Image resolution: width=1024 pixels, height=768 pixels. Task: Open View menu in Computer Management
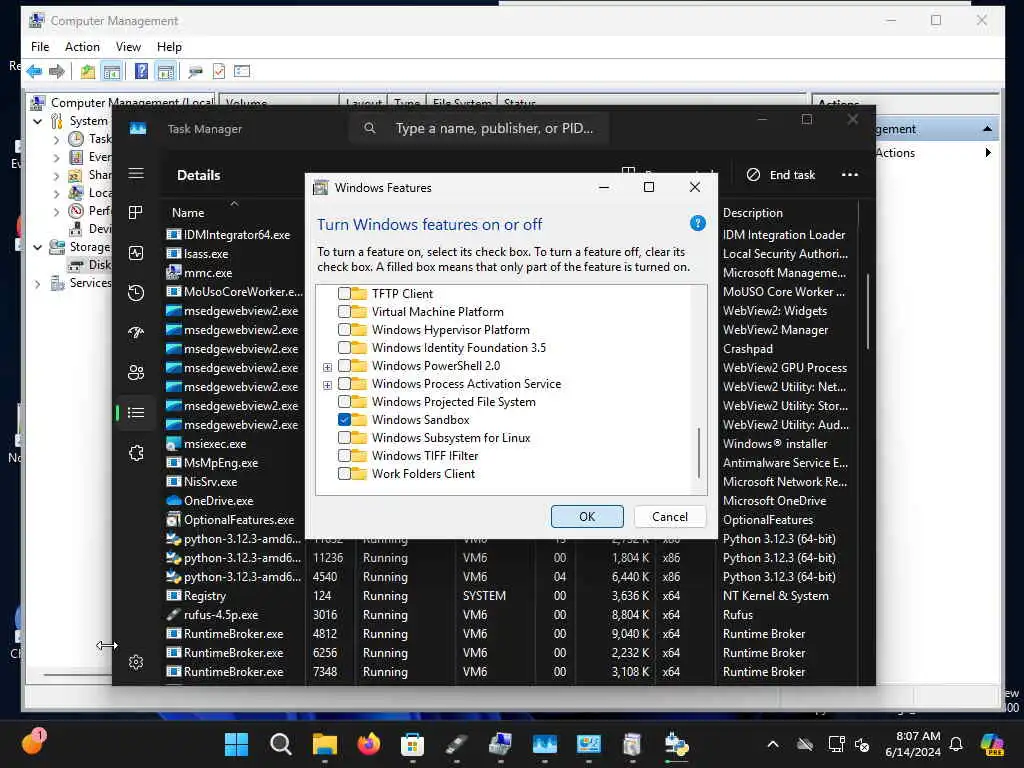click(128, 47)
